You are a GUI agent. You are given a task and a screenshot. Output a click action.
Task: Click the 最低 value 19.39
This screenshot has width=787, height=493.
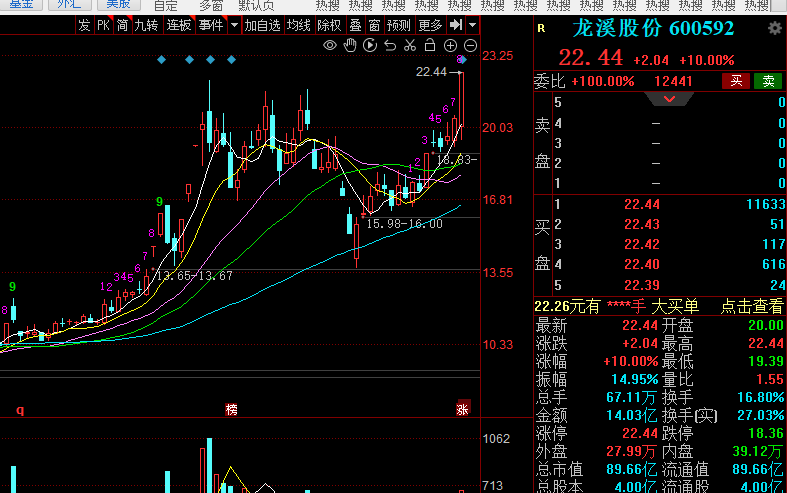tap(765, 361)
